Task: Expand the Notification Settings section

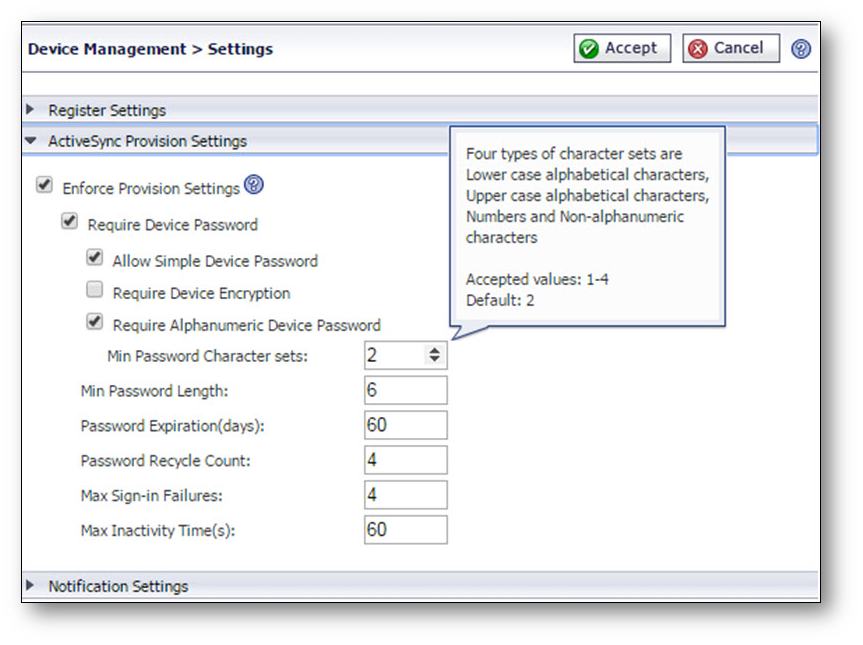Action: pyautogui.click(x=117, y=586)
